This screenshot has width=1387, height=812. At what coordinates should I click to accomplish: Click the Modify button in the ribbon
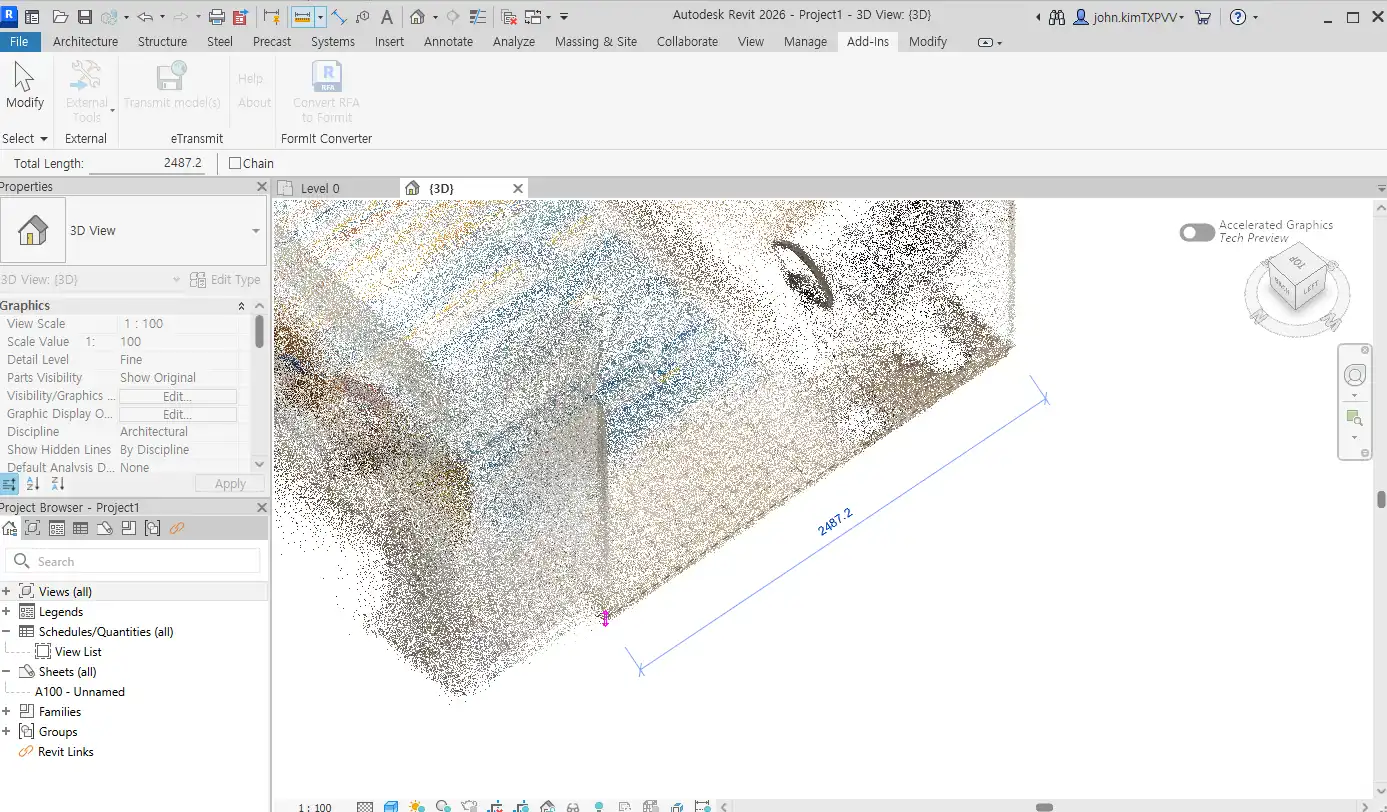click(x=25, y=86)
